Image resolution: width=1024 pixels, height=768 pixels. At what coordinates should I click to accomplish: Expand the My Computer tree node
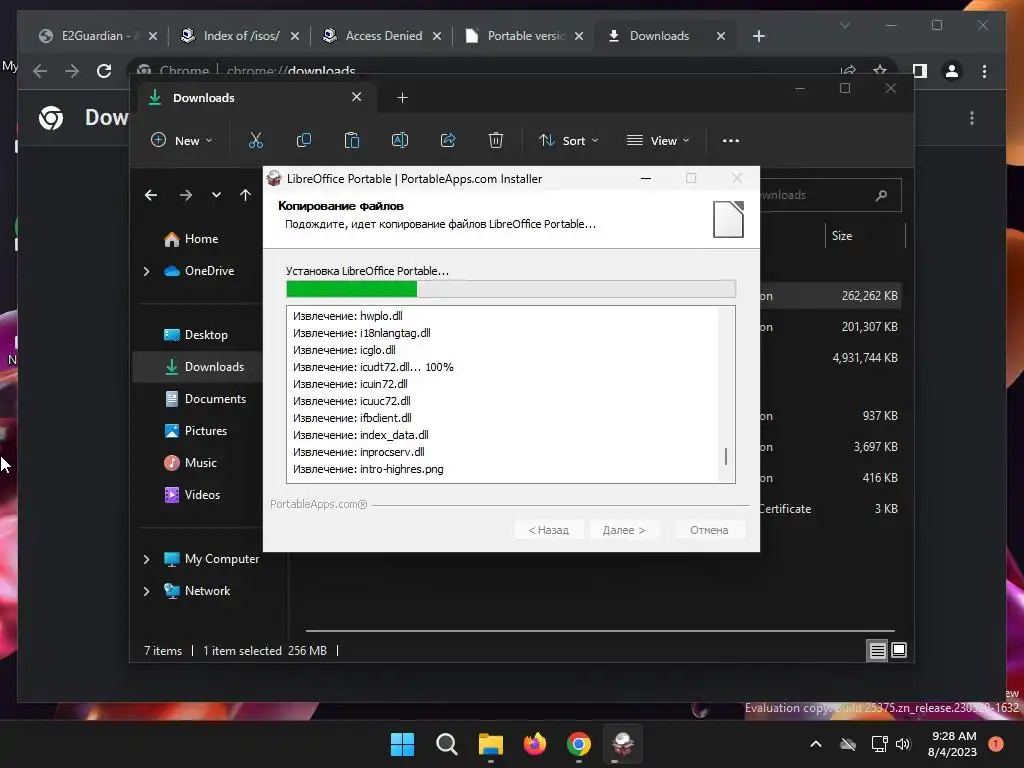point(146,559)
